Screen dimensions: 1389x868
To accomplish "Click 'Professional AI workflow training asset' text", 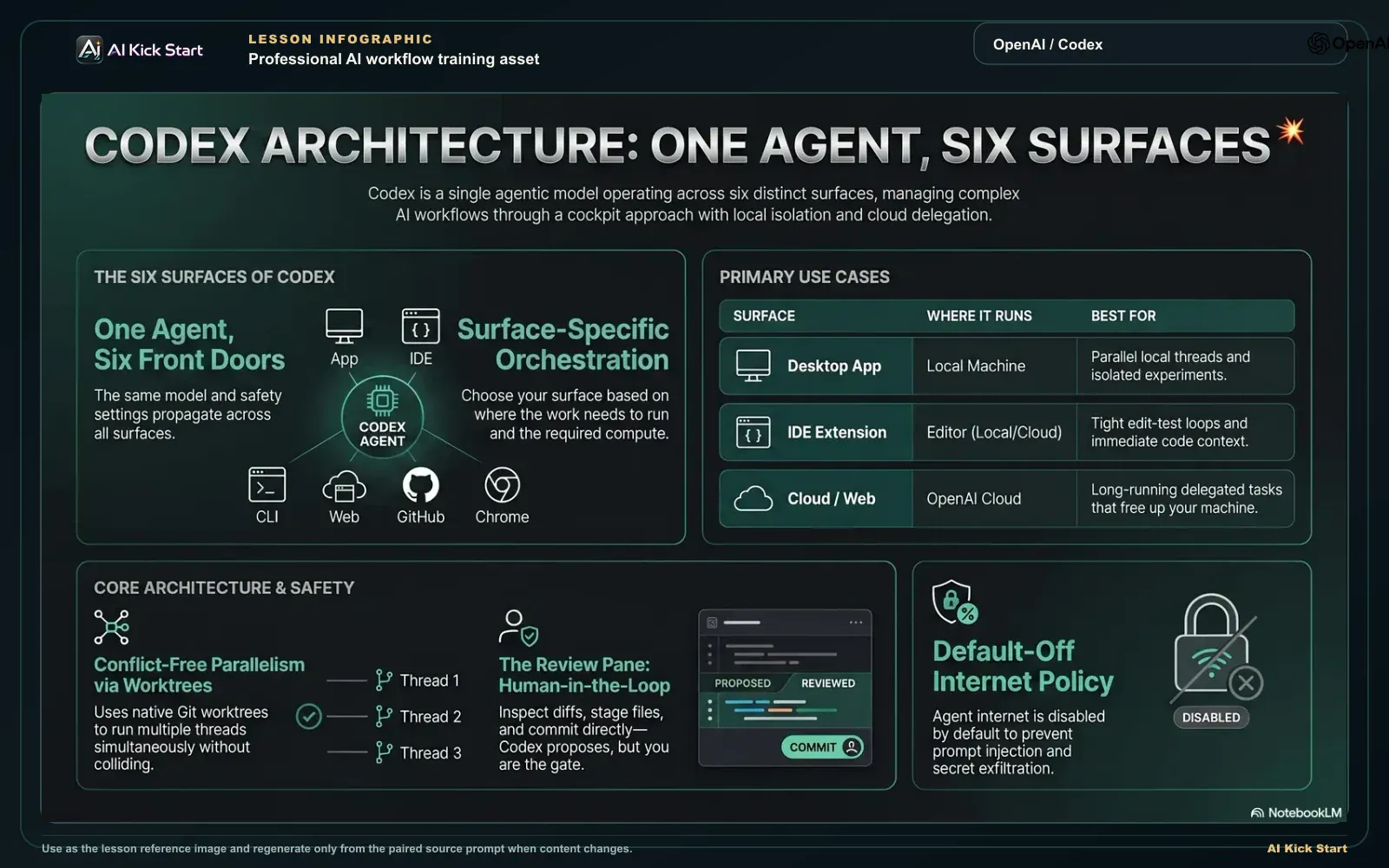I will click(x=393, y=59).
